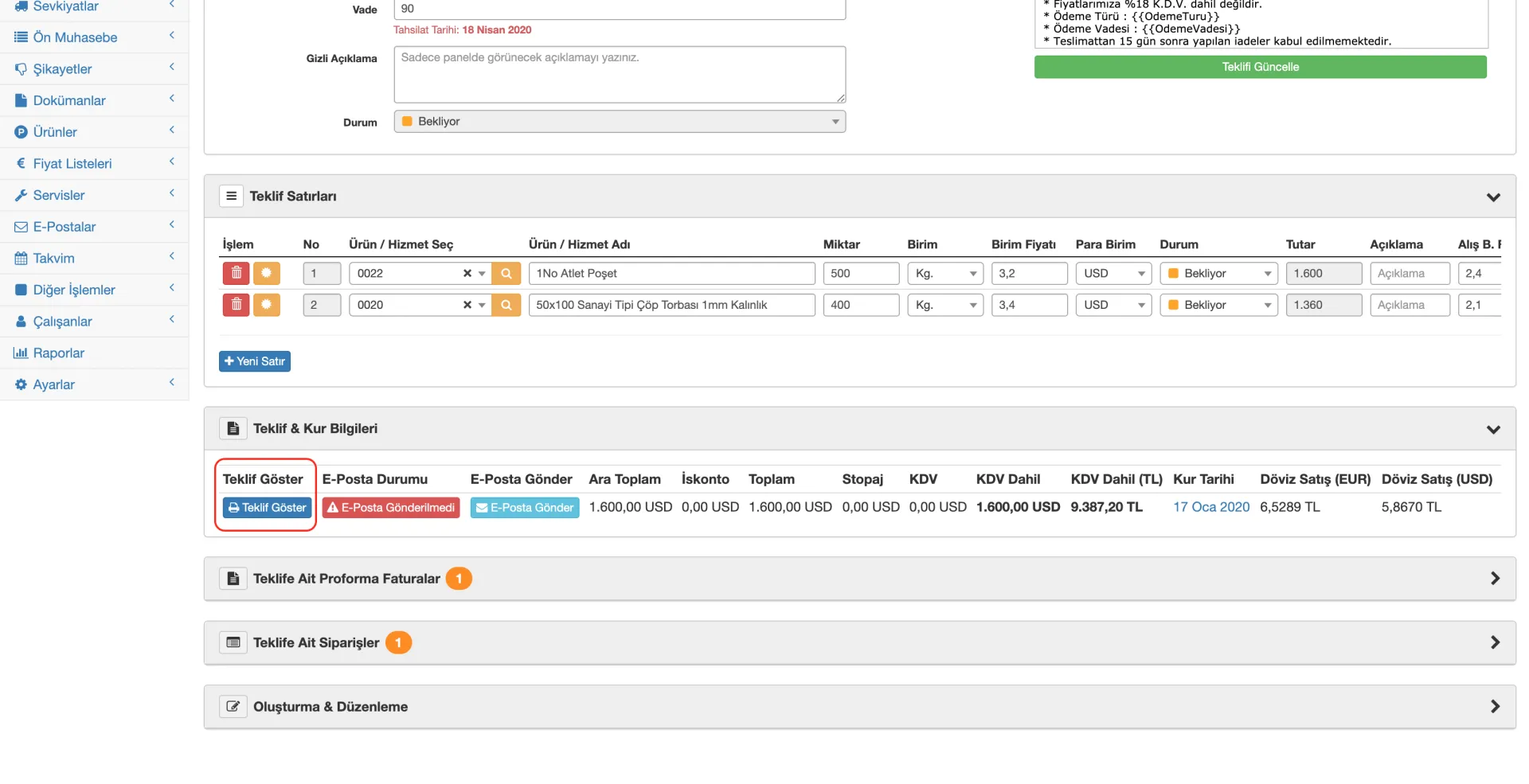Clear selected product 0022
This screenshot has width=1529, height=784.
coord(467,273)
